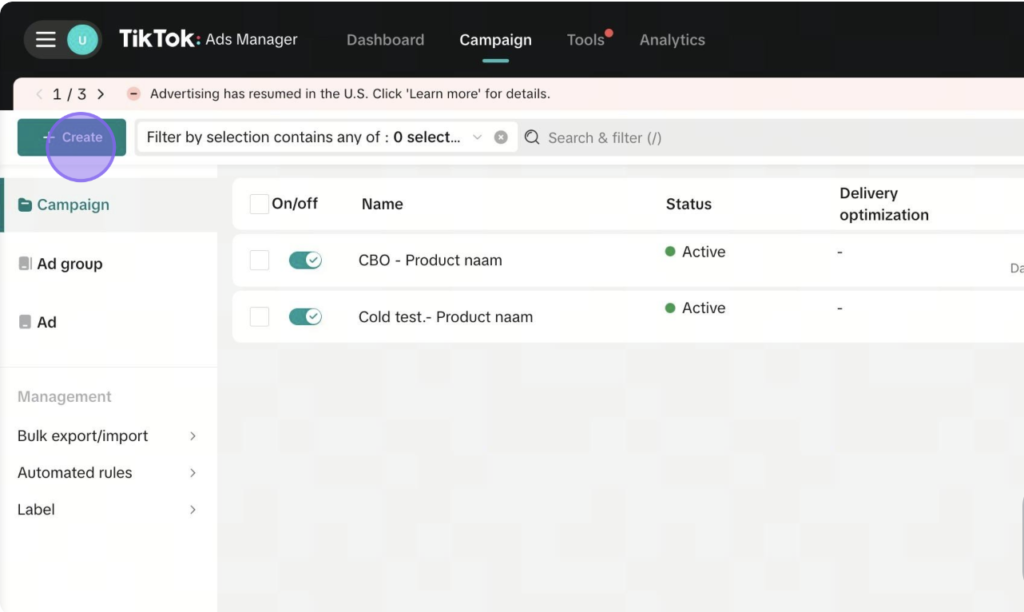This screenshot has width=1024, height=612.
Task: Click the green status dot for CBO campaign
Action: tap(670, 251)
